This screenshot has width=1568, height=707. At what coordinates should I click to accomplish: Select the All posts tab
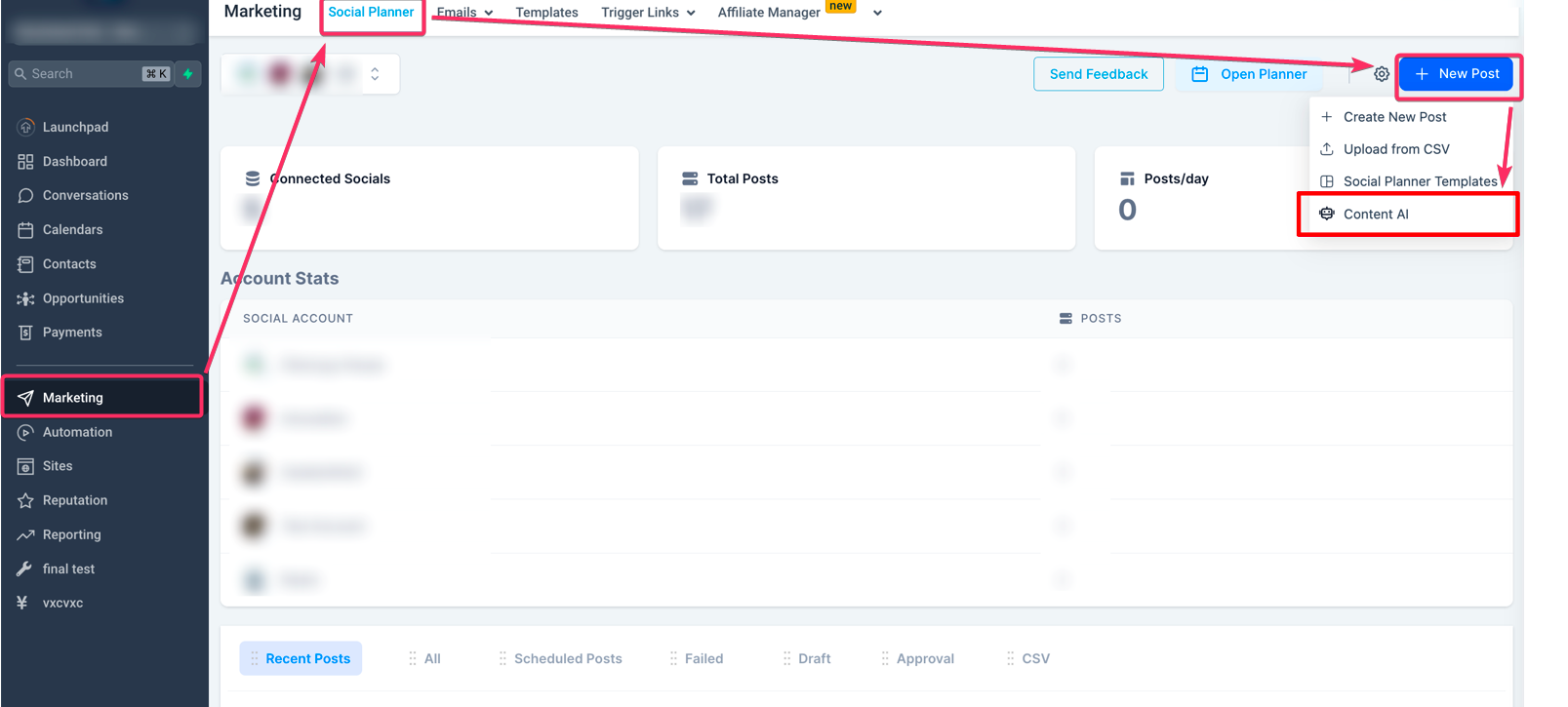click(x=424, y=658)
